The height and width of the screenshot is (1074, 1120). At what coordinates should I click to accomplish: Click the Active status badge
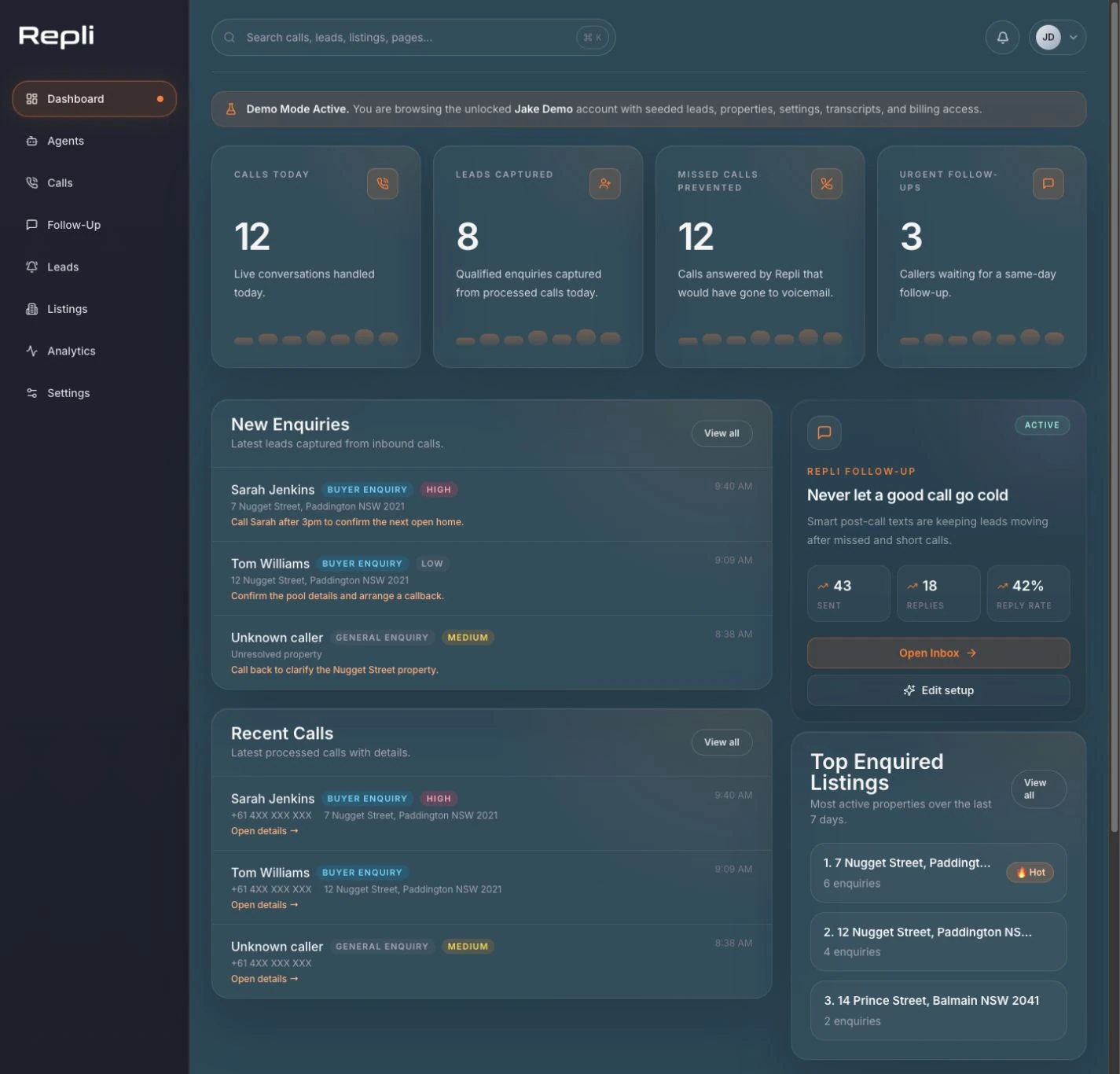coord(1041,425)
